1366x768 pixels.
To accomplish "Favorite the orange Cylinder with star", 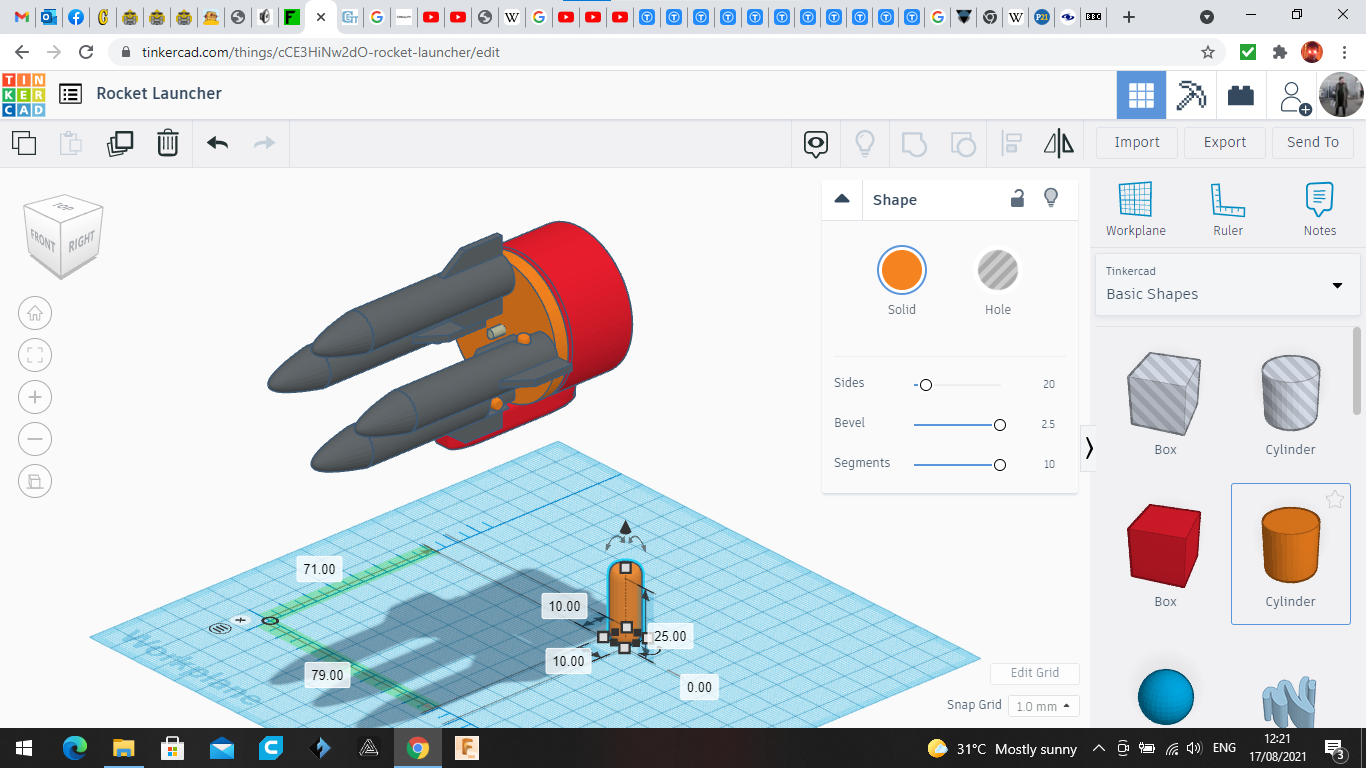I will tap(1334, 499).
